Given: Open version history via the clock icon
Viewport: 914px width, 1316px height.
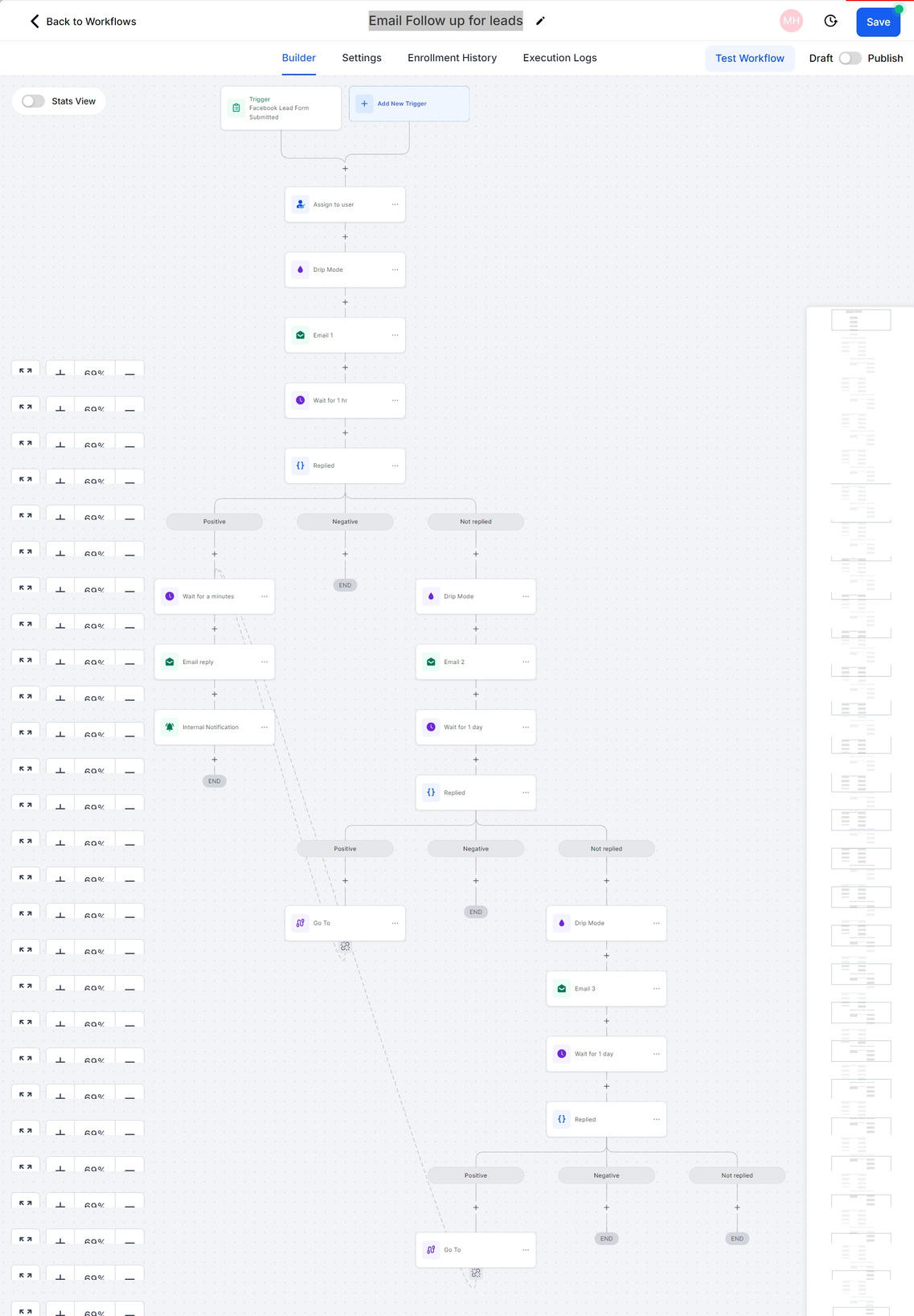Looking at the screenshot, I should [x=831, y=21].
